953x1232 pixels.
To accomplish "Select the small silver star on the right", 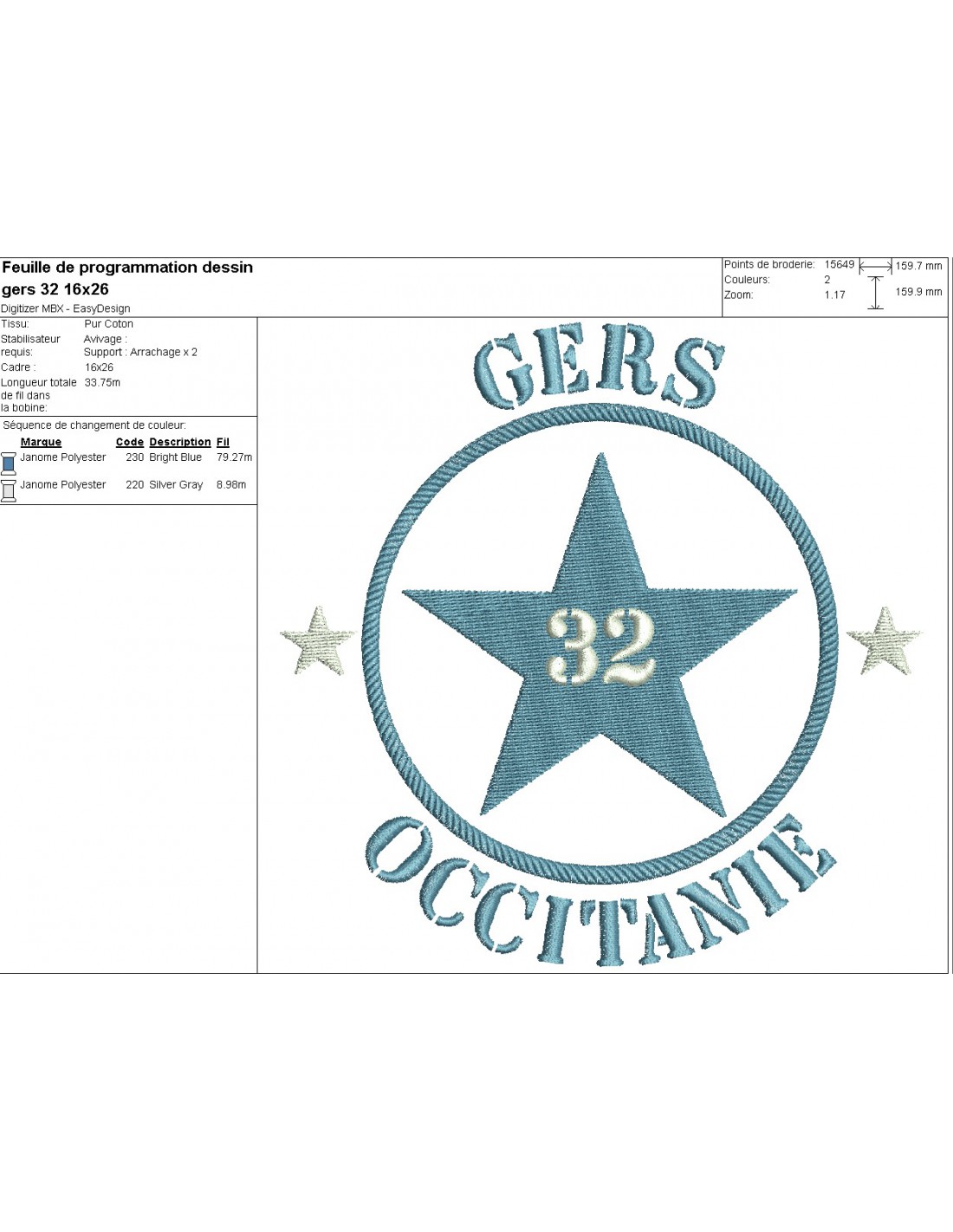I will click(885, 642).
